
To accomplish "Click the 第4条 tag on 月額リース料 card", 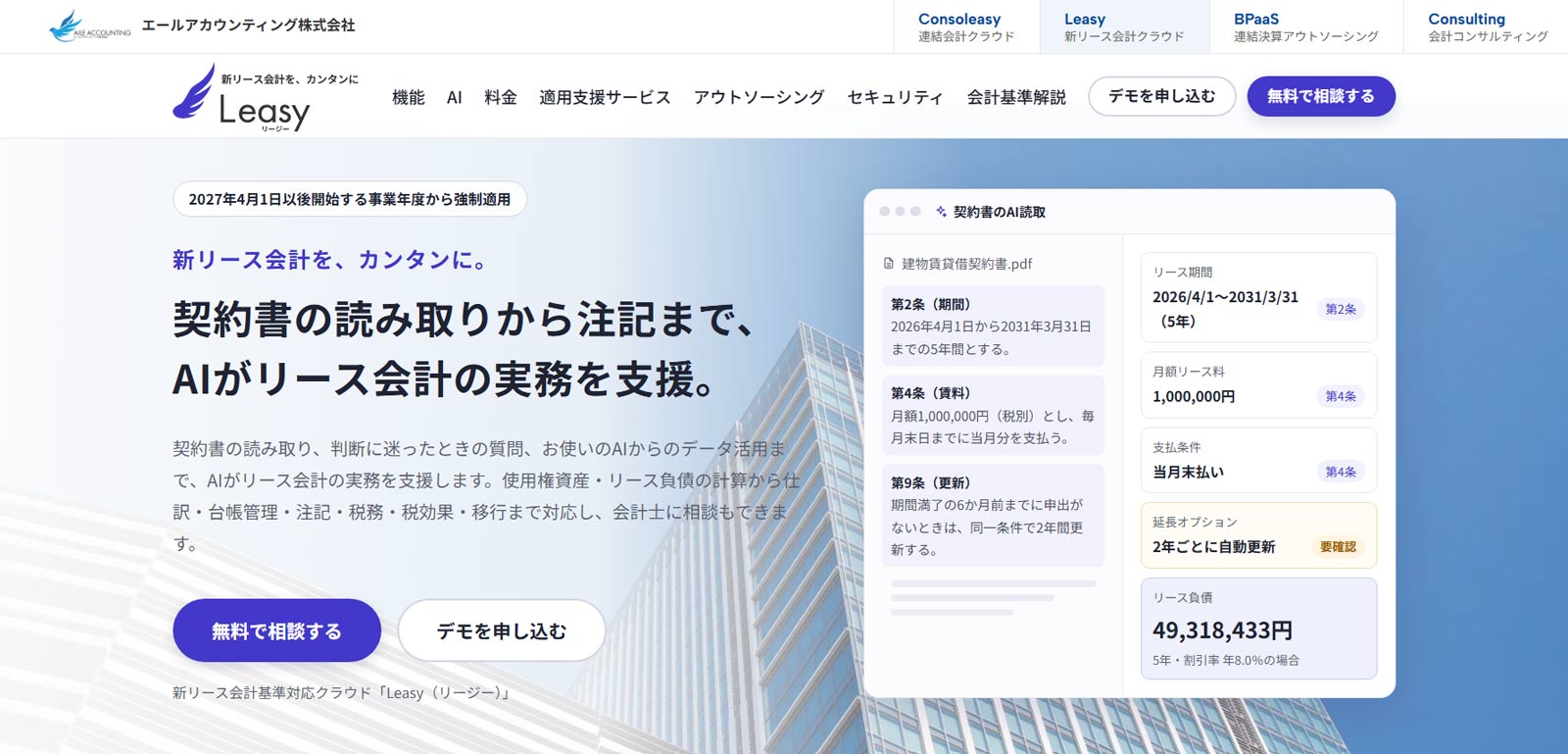I will click(x=1341, y=396).
